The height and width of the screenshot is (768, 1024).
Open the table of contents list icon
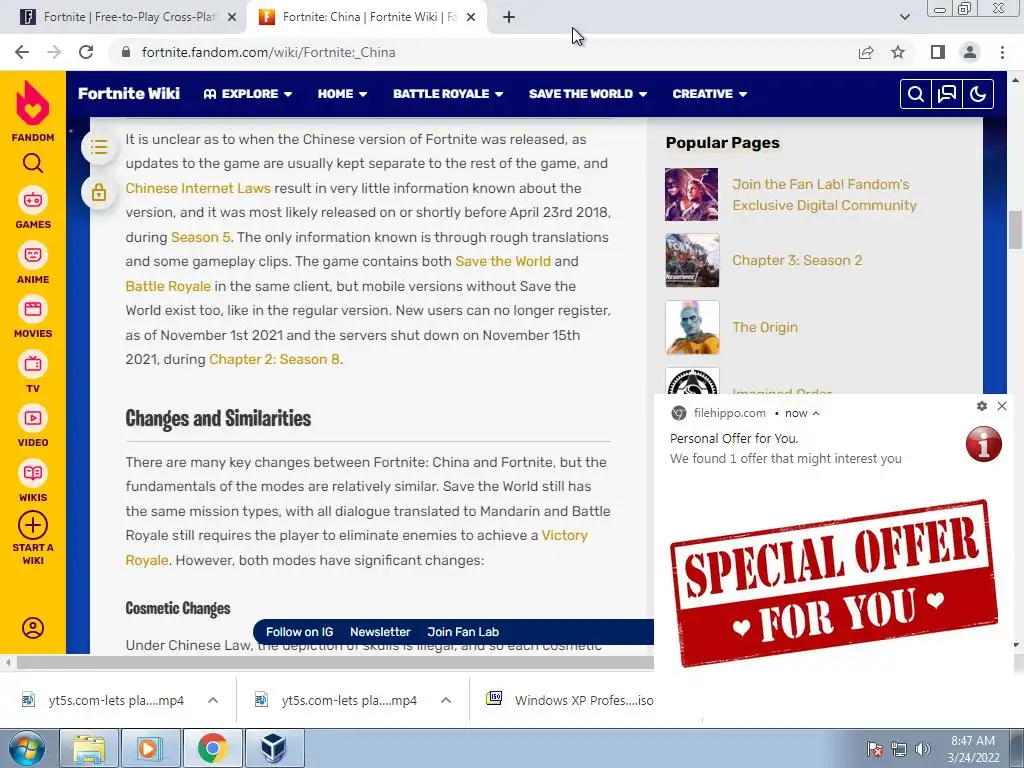click(x=99, y=147)
